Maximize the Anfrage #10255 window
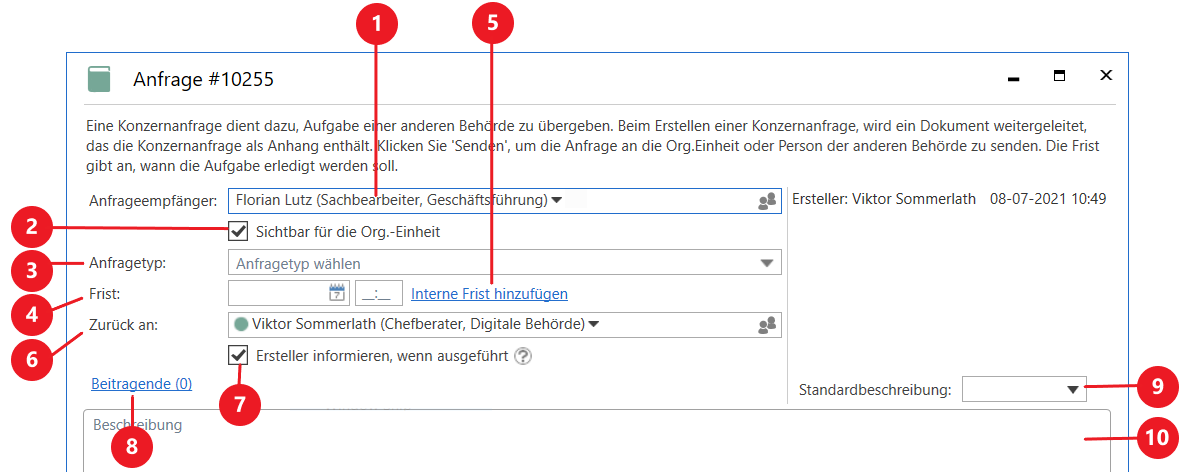 1059,76
